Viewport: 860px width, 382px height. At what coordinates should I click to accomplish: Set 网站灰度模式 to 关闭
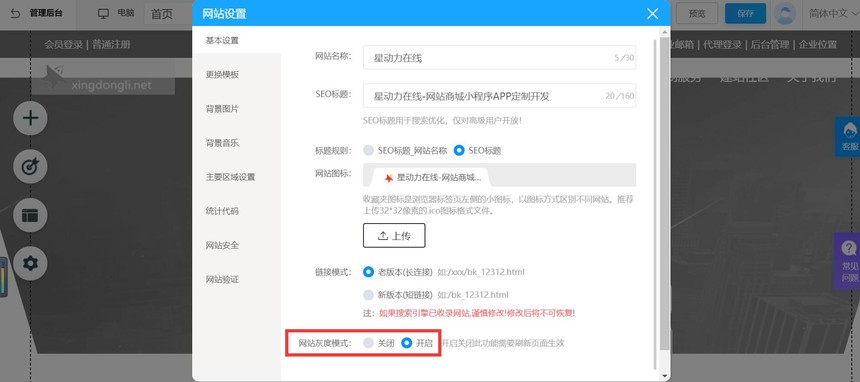point(369,343)
